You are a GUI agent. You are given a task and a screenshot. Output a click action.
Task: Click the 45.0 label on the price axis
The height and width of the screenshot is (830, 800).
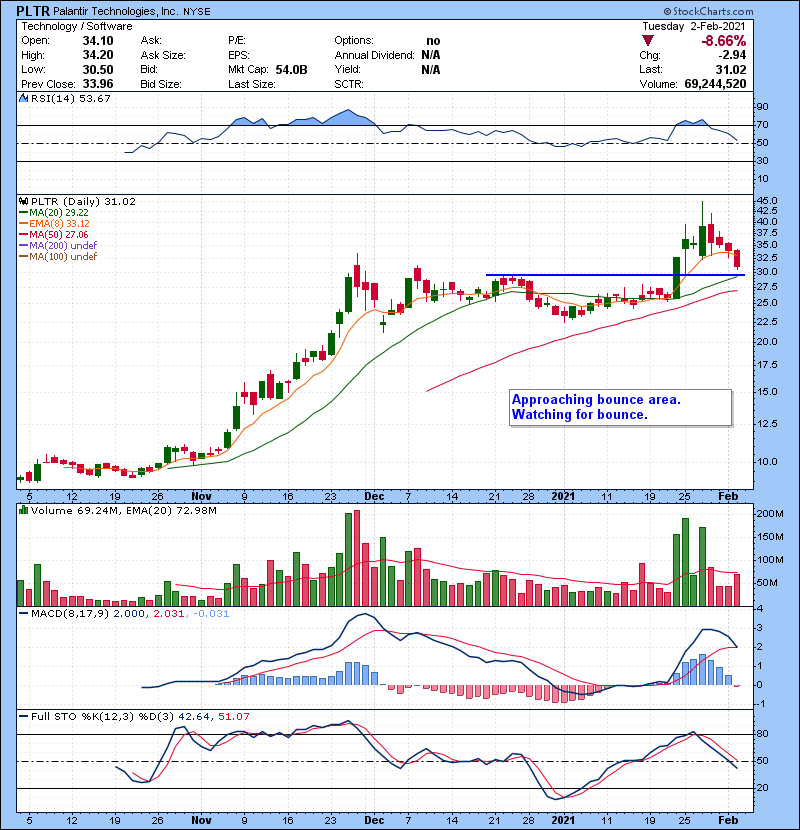coord(768,201)
